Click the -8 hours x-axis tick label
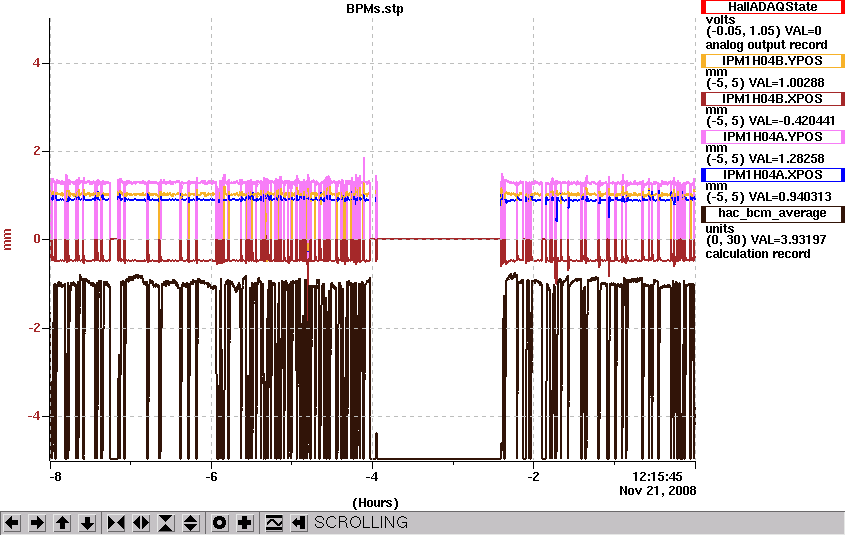845x535 pixels. click(55, 477)
